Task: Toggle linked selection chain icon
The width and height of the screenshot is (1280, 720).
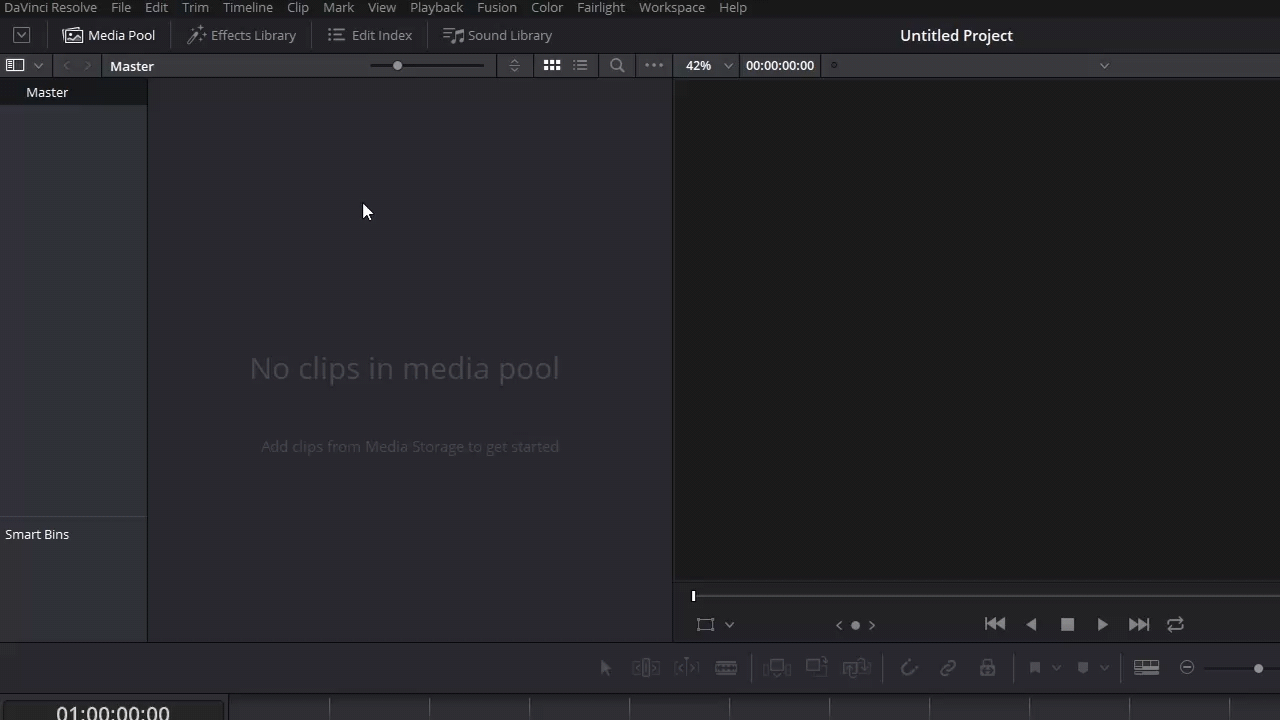Action: pyautogui.click(x=948, y=668)
